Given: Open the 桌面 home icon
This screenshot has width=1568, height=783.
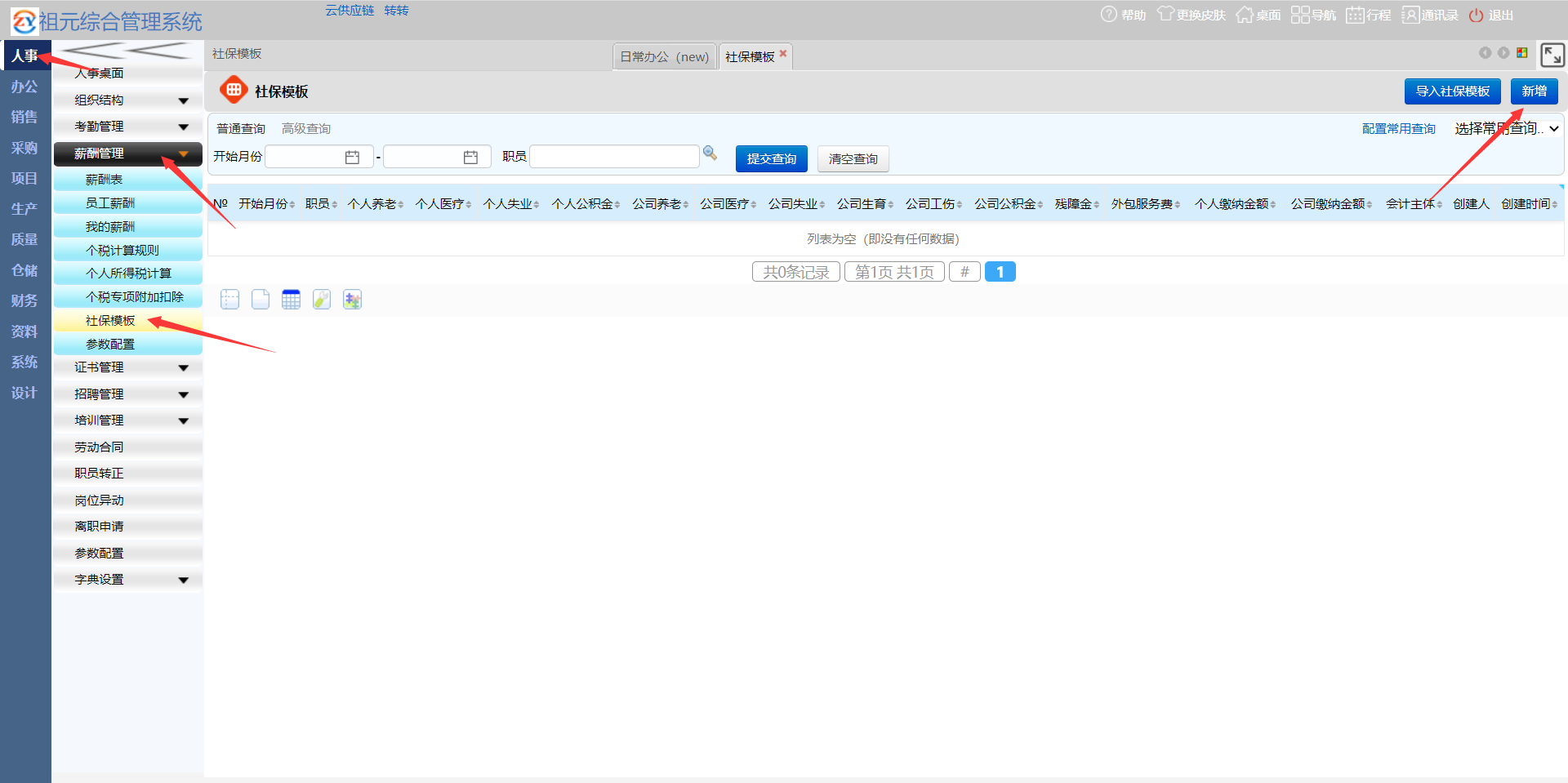Looking at the screenshot, I should pos(1245,15).
